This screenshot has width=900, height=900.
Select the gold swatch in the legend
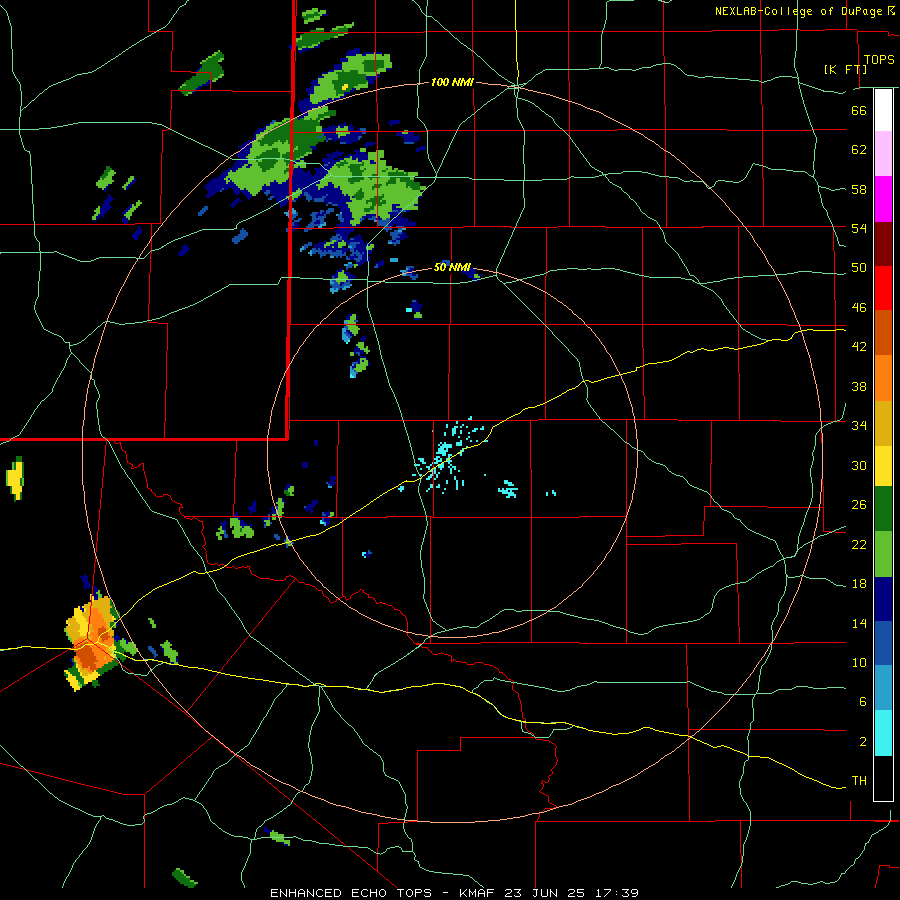click(883, 423)
